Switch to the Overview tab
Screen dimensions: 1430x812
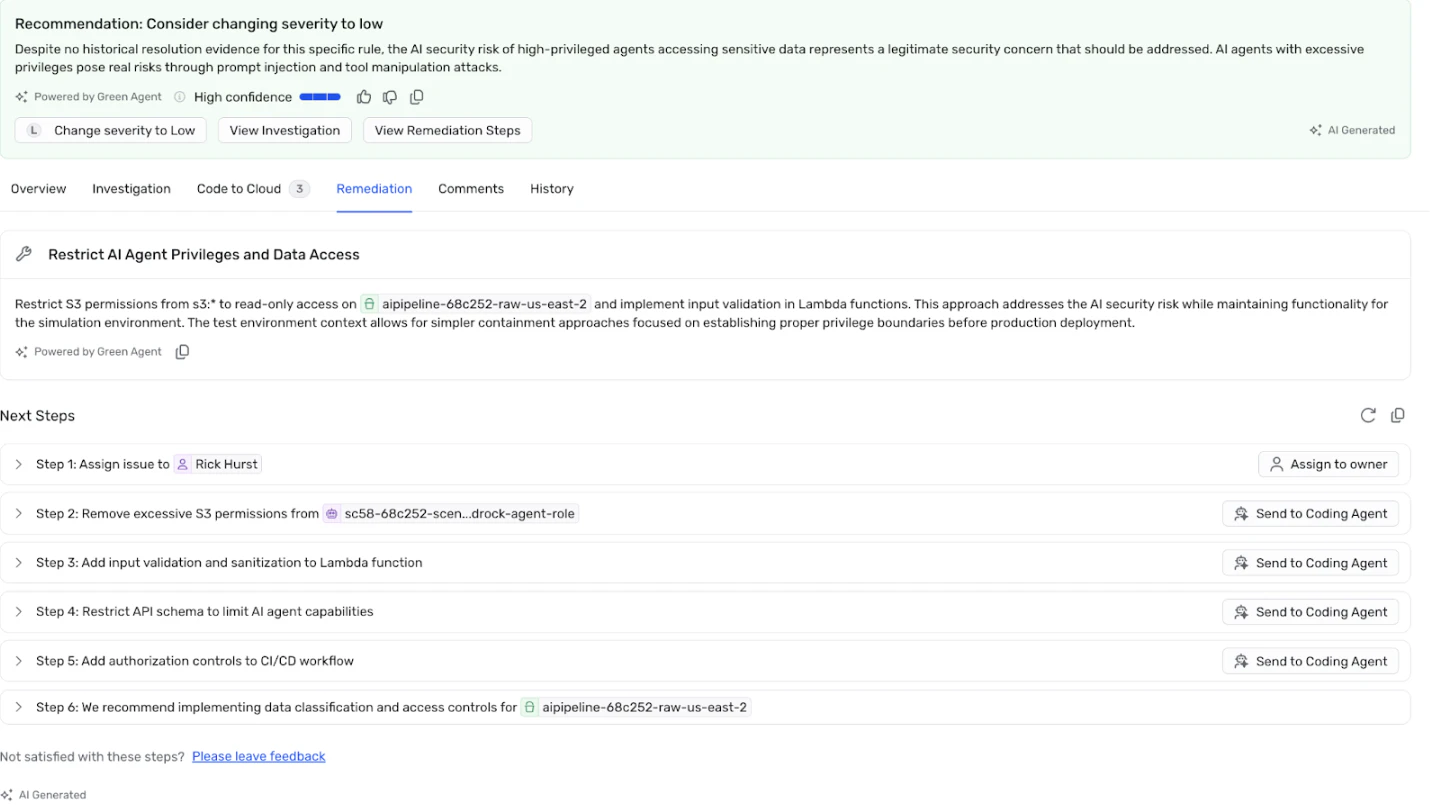(39, 189)
